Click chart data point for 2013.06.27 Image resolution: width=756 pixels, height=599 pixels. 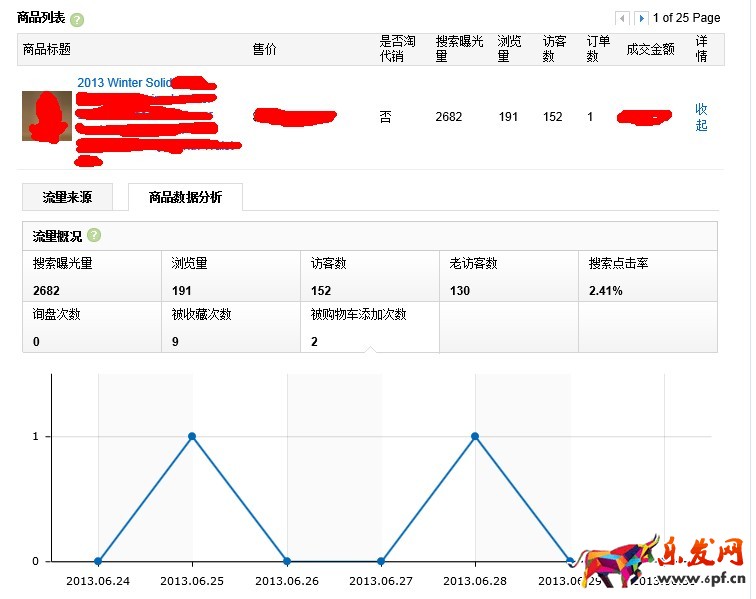381,561
